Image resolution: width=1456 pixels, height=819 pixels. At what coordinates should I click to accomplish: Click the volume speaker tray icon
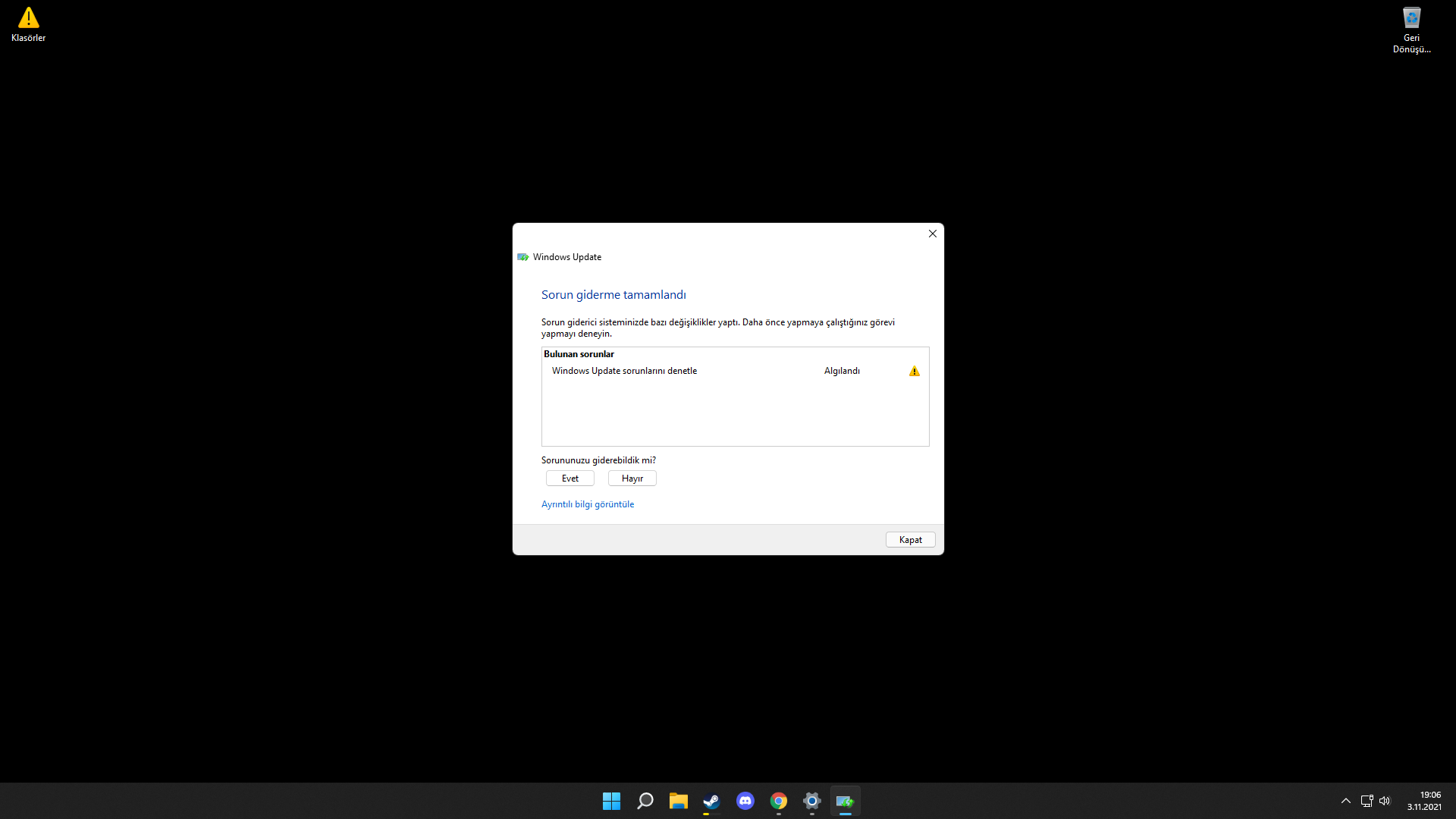point(1385,801)
